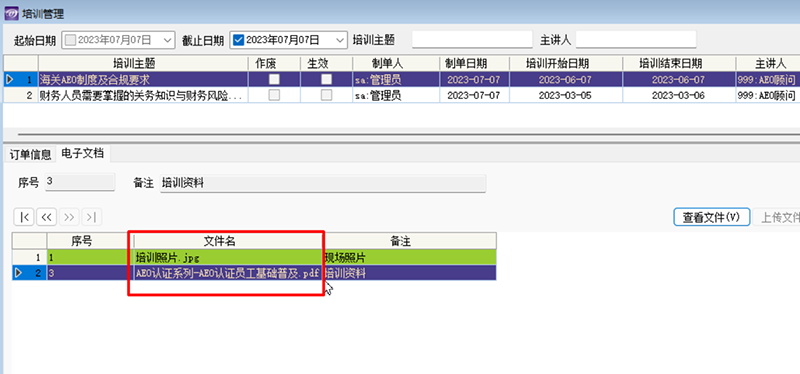The width and height of the screenshot is (800, 374).
Task: Select row indicator arrow for AEO认证 pdf row
Action: (x=19, y=273)
